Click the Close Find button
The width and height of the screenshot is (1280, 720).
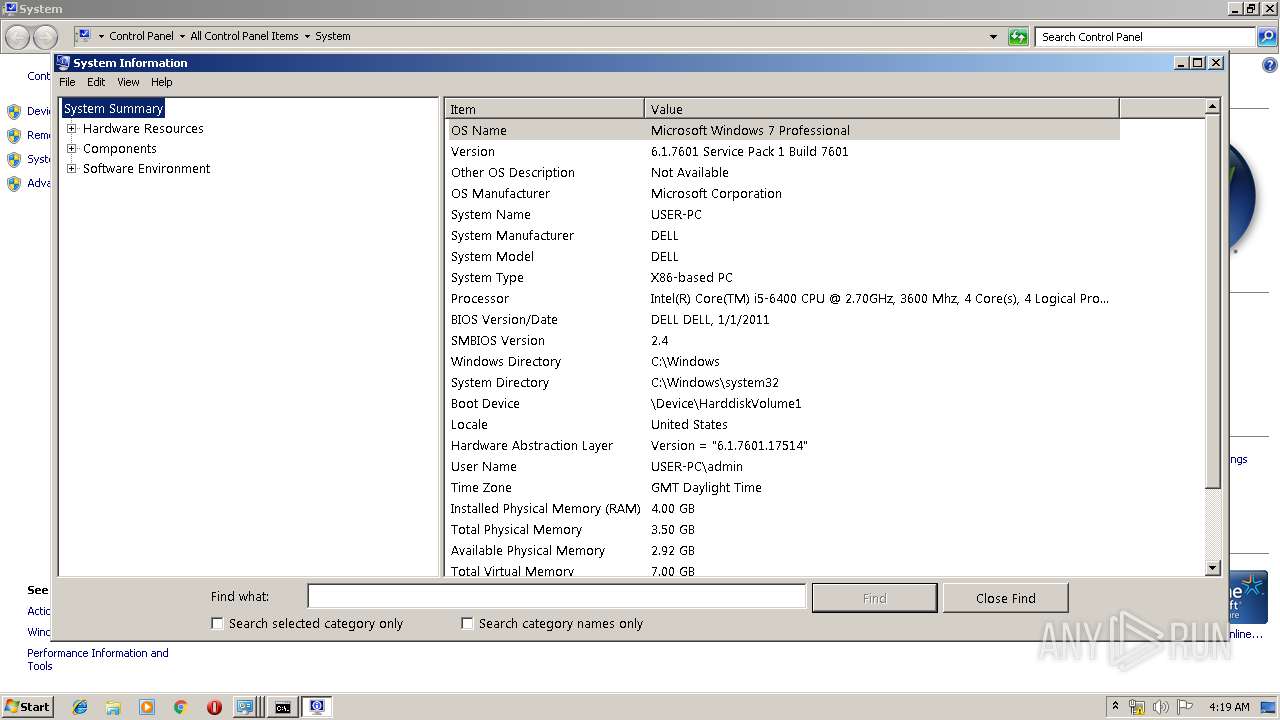(1006, 598)
